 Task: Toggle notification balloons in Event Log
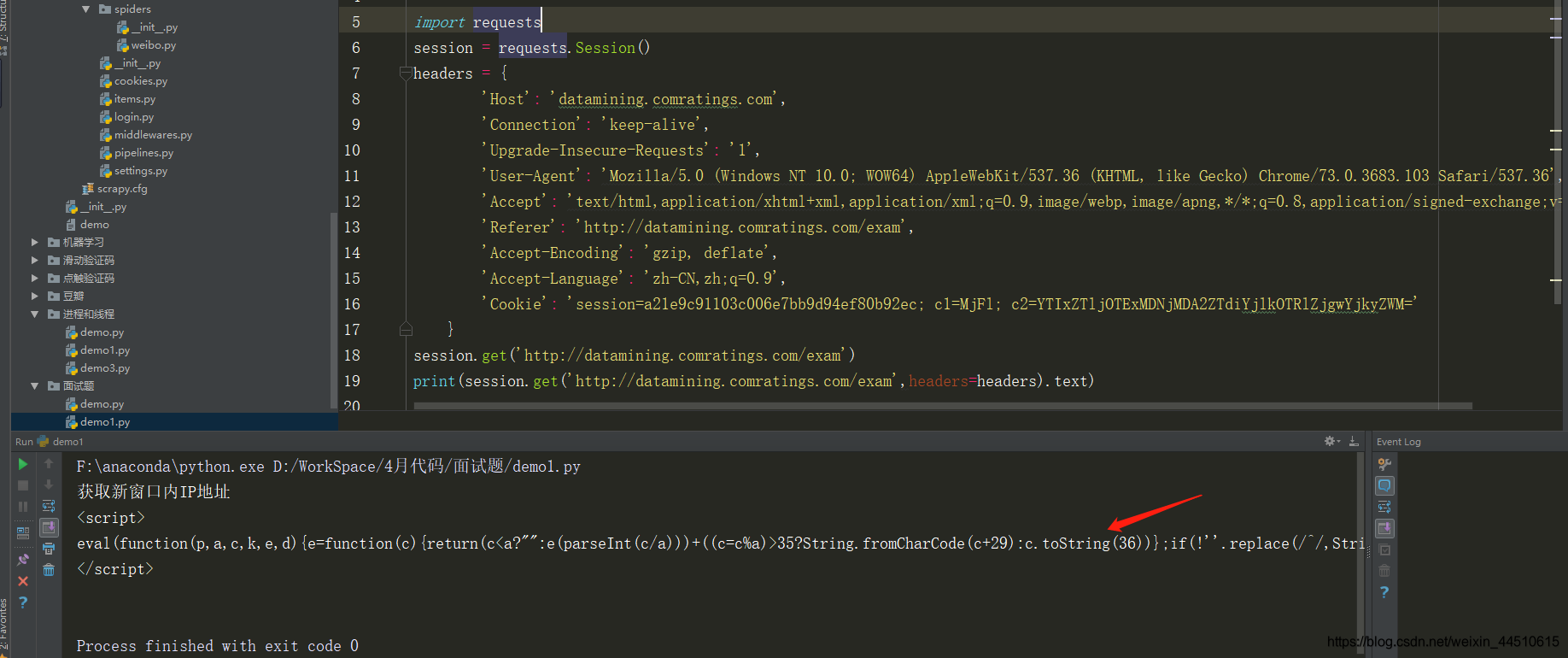coord(1384,485)
